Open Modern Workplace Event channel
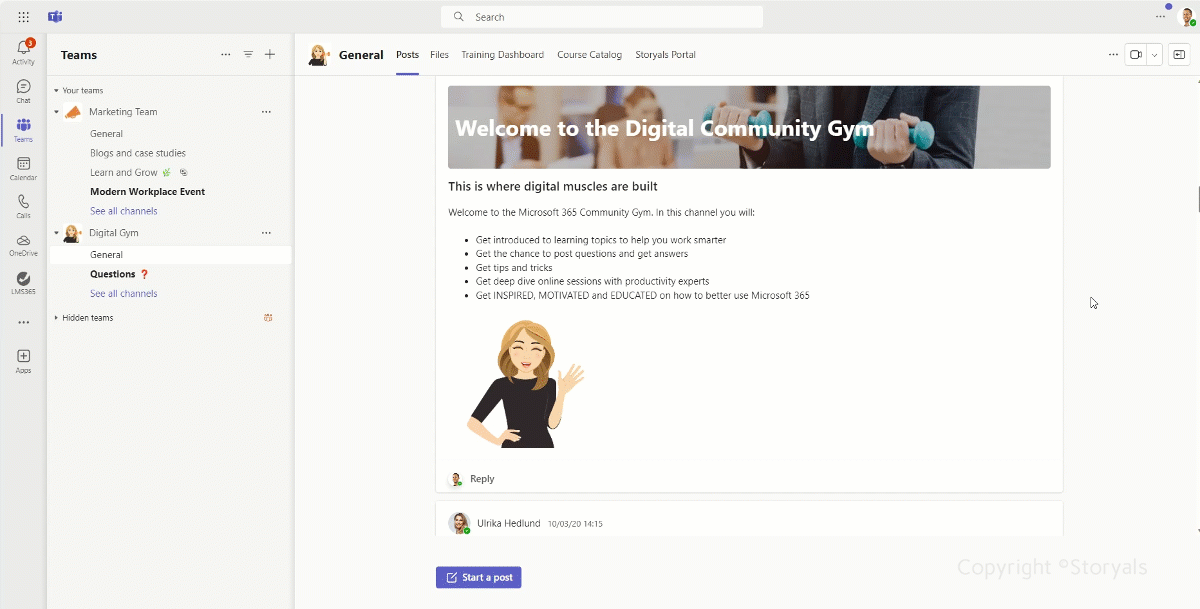Image resolution: width=1200 pixels, height=609 pixels. 147,192
